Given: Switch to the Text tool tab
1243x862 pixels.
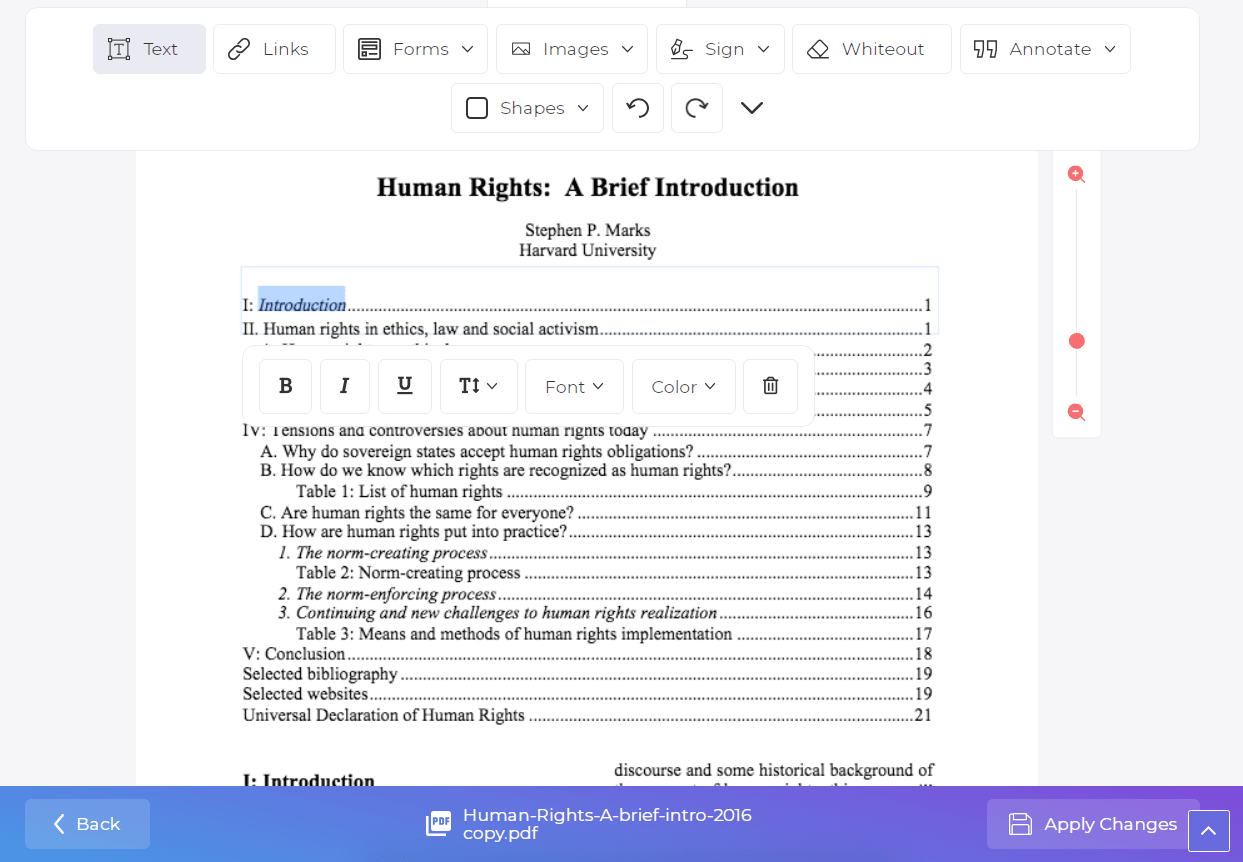Looking at the screenshot, I should coord(149,48).
